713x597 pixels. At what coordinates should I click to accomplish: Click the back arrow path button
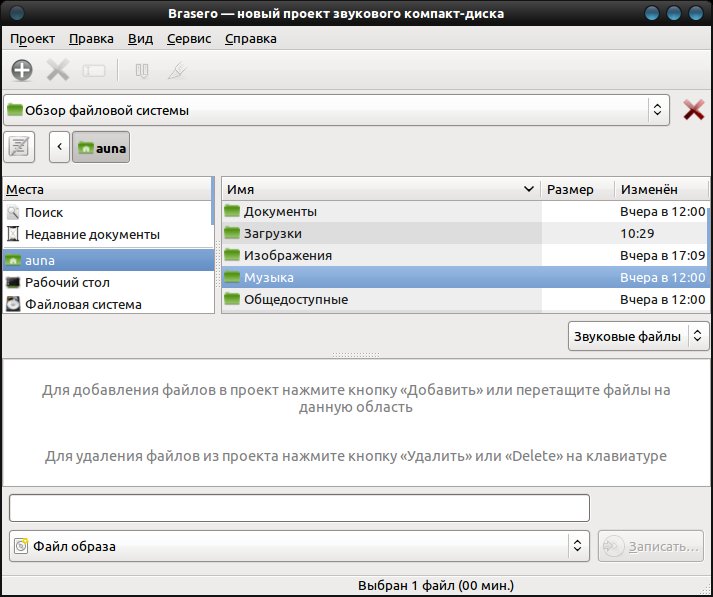click(60, 147)
